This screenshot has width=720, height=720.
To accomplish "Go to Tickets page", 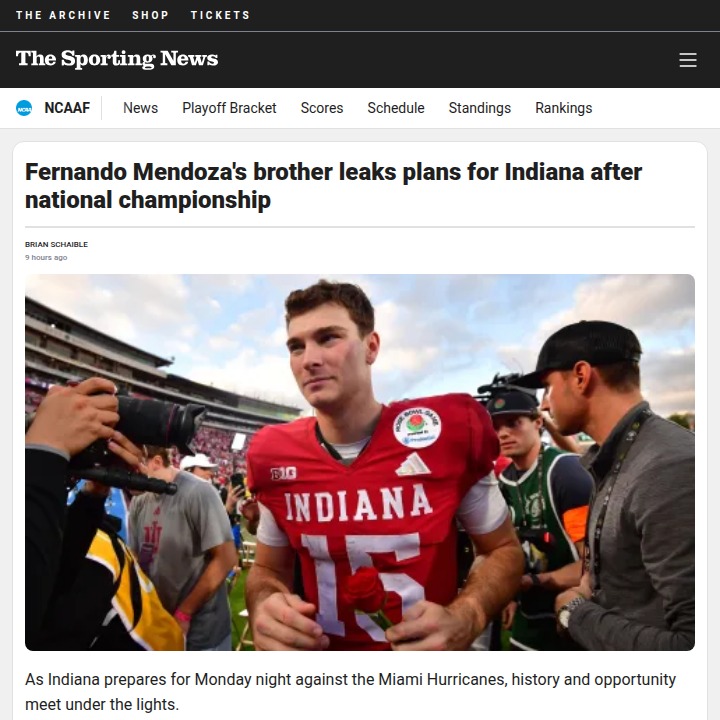I will (220, 15).
